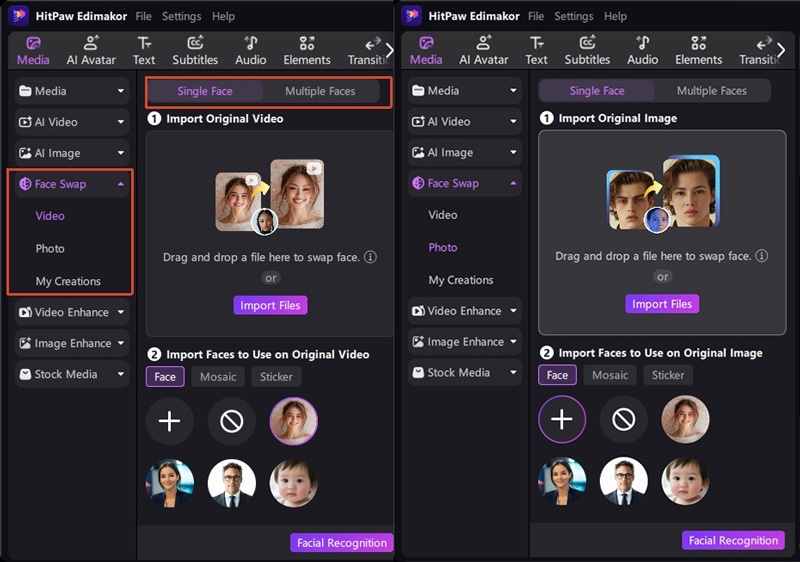Click Import Files button in left window
The width and height of the screenshot is (800, 562).
[270, 305]
